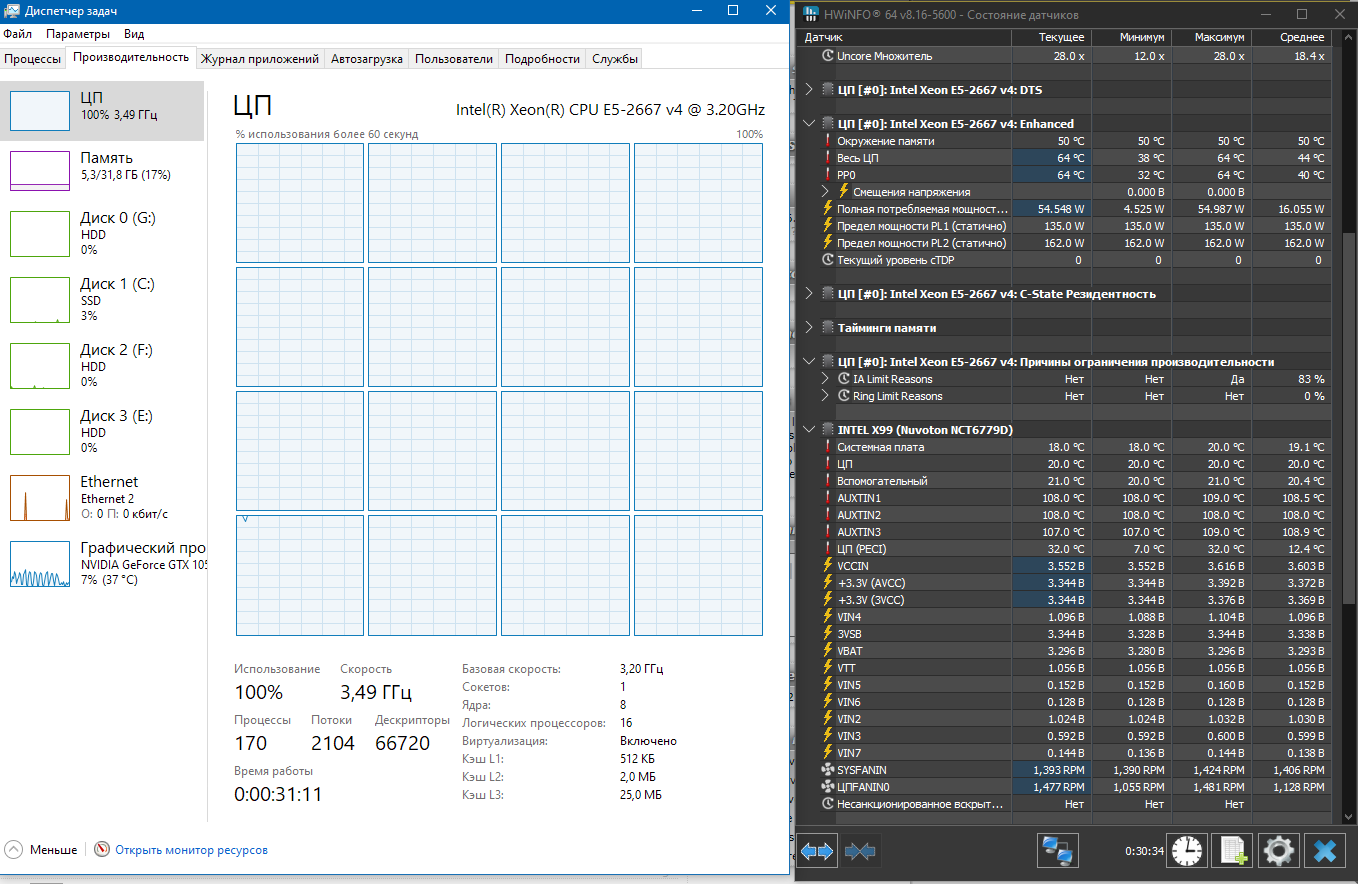
Task: Switch to the Подробности tab
Action: [x=543, y=59]
